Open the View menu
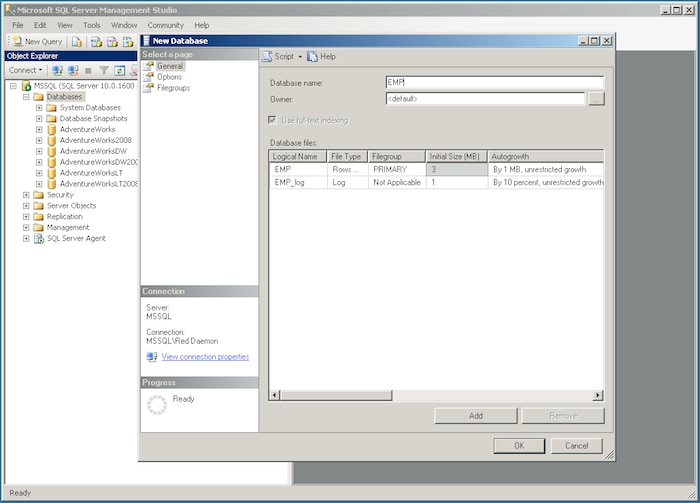 (65, 25)
